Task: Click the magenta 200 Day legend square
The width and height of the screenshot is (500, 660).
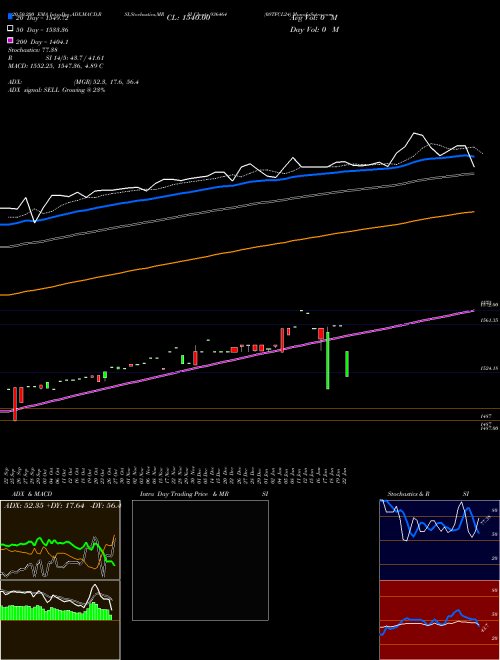Action: pyautogui.click(x=11, y=40)
